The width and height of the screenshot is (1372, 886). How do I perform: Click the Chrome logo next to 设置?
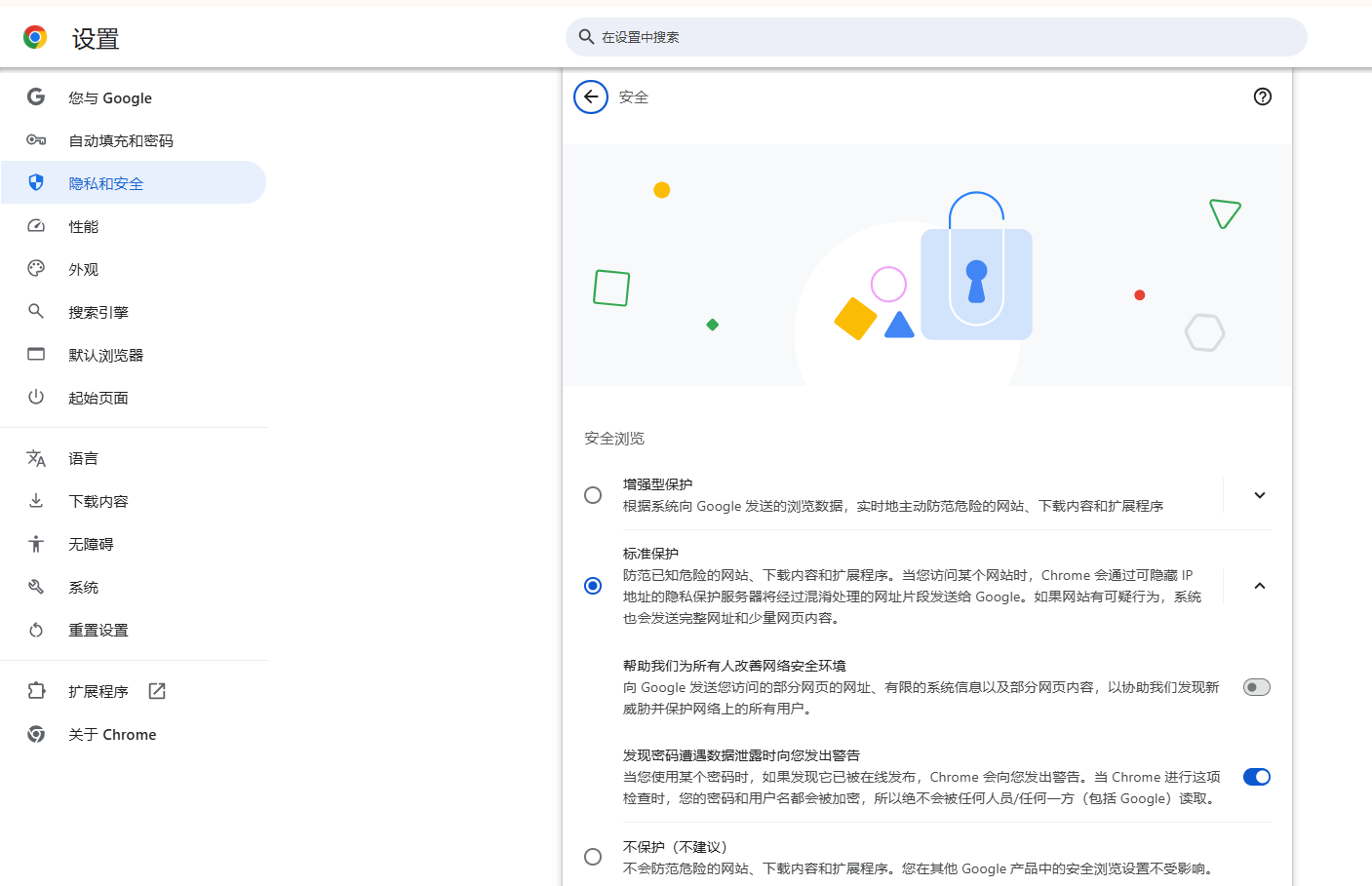coord(35,38)
